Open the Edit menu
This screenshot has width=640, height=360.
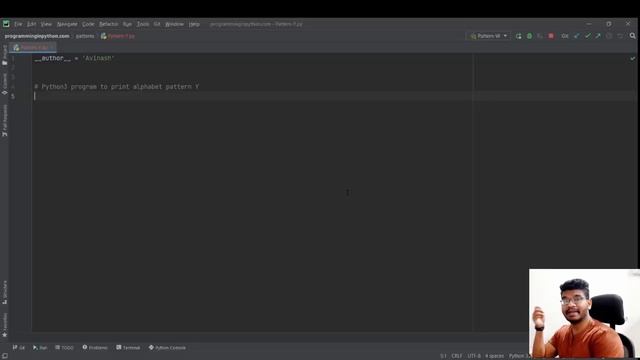click(x=31, y=24)
